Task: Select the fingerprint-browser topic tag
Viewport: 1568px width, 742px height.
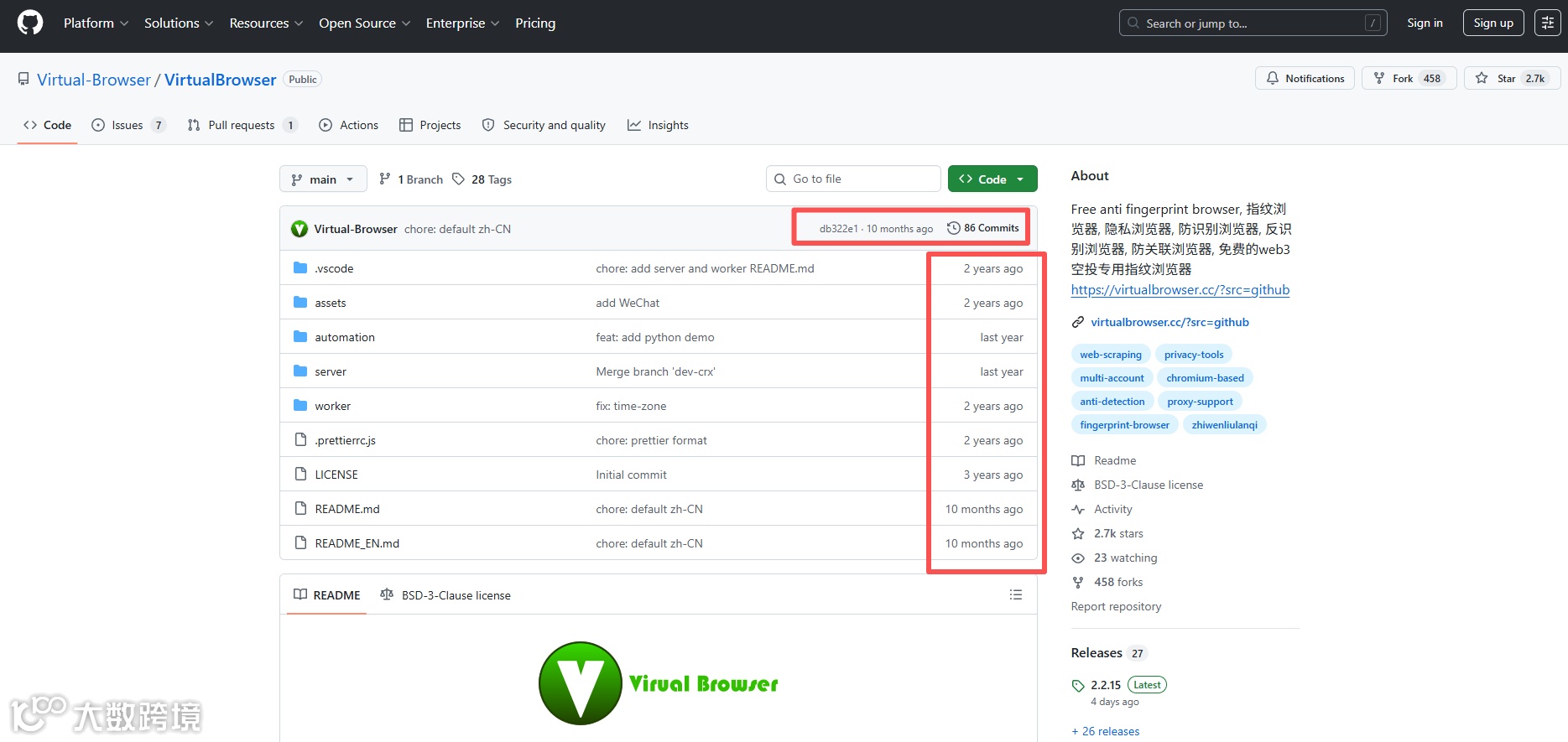Action: [1124, 425]
